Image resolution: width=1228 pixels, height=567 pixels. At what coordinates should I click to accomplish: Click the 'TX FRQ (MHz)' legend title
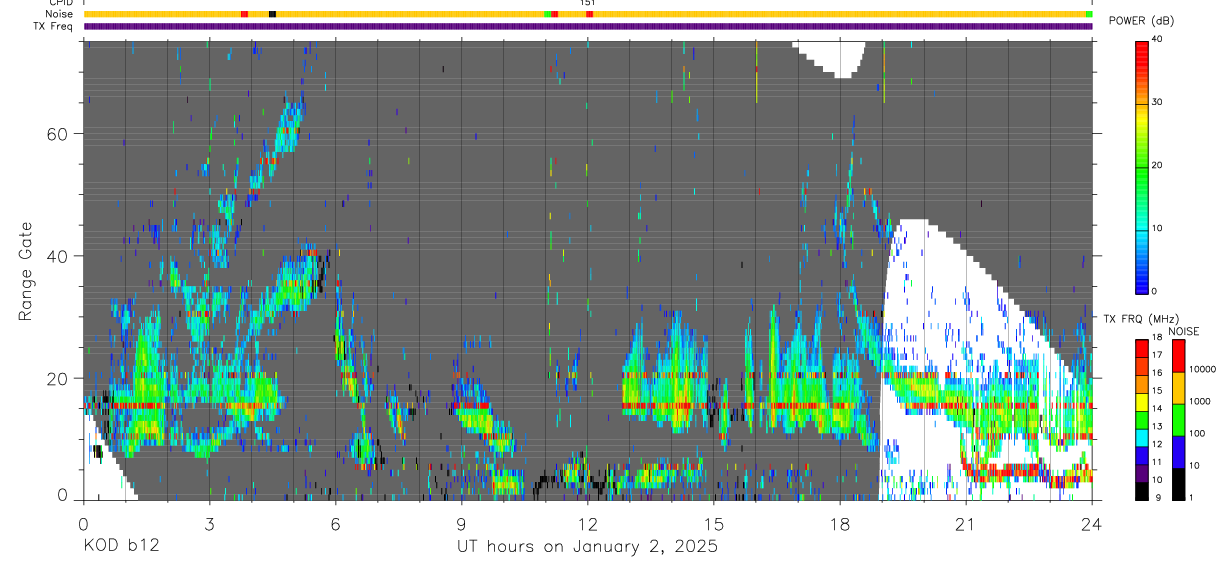click(1140, 319)
